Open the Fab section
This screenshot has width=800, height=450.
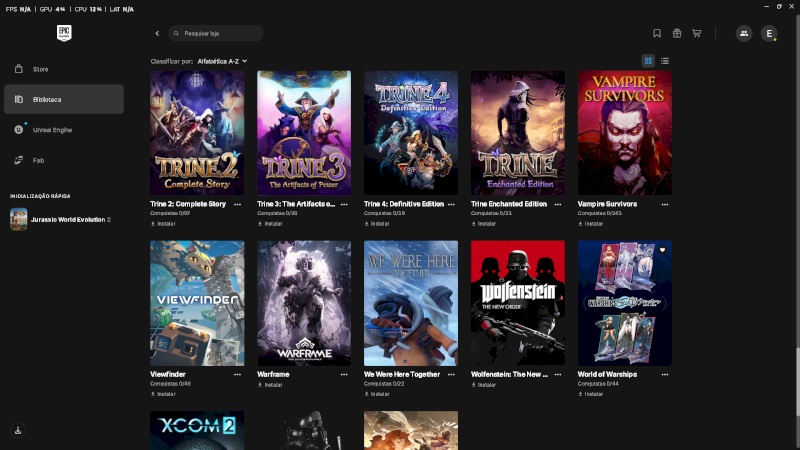[64, 160]
